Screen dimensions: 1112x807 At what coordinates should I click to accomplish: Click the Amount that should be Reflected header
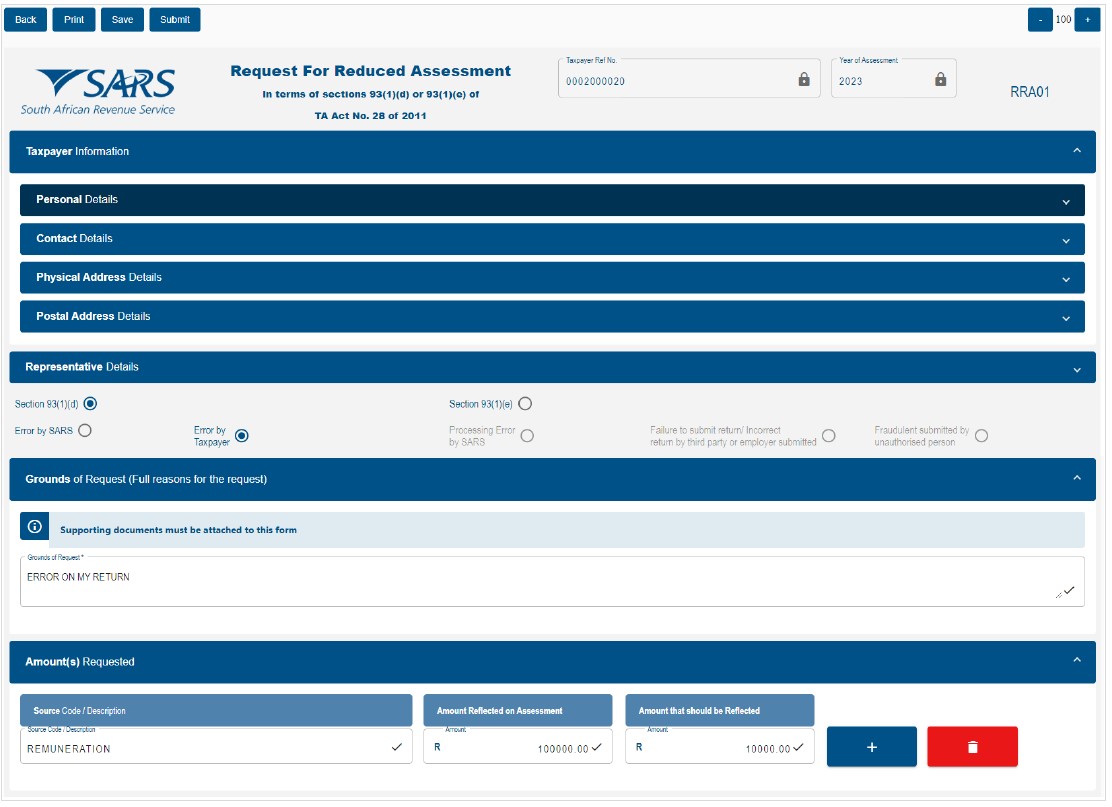(x=720, y=711)
